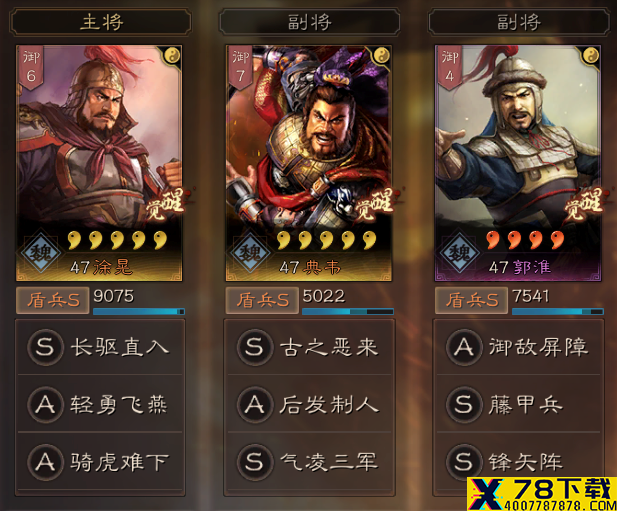Click the S grade icon beside 古之恶来
The height and width of the screenshot is (511, 617).
[254, 347]
